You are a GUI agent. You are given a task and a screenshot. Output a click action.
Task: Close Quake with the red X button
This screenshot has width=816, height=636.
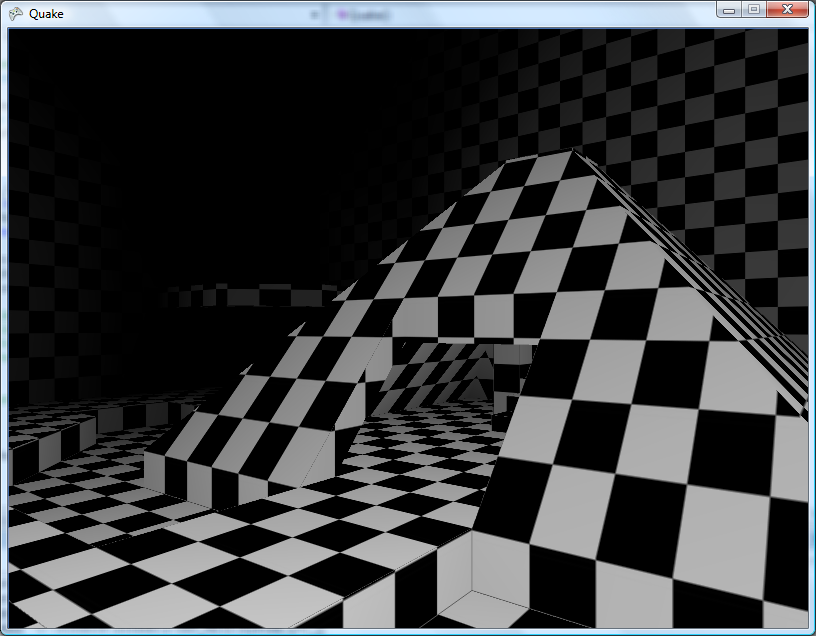click(x=786, y=9)
